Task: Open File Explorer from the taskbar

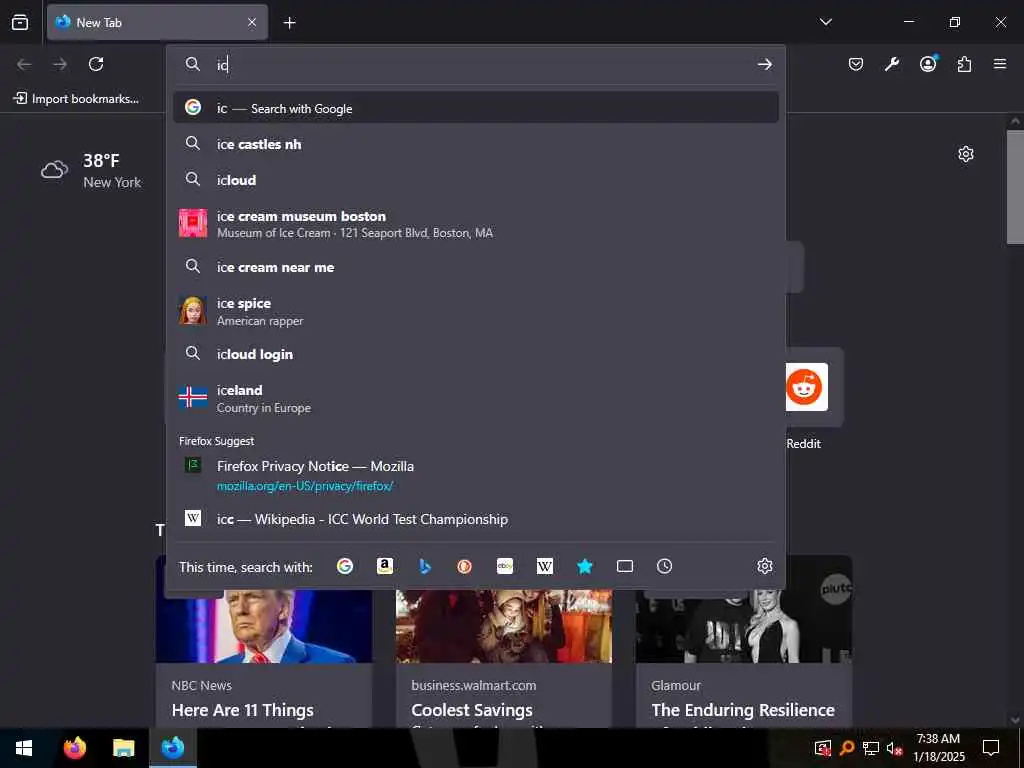Action: [x=123, y=748]
